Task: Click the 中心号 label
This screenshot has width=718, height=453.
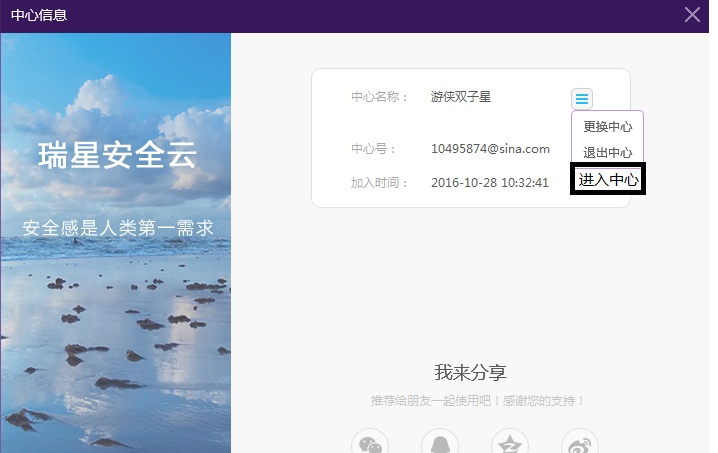Action: point(373,149)
